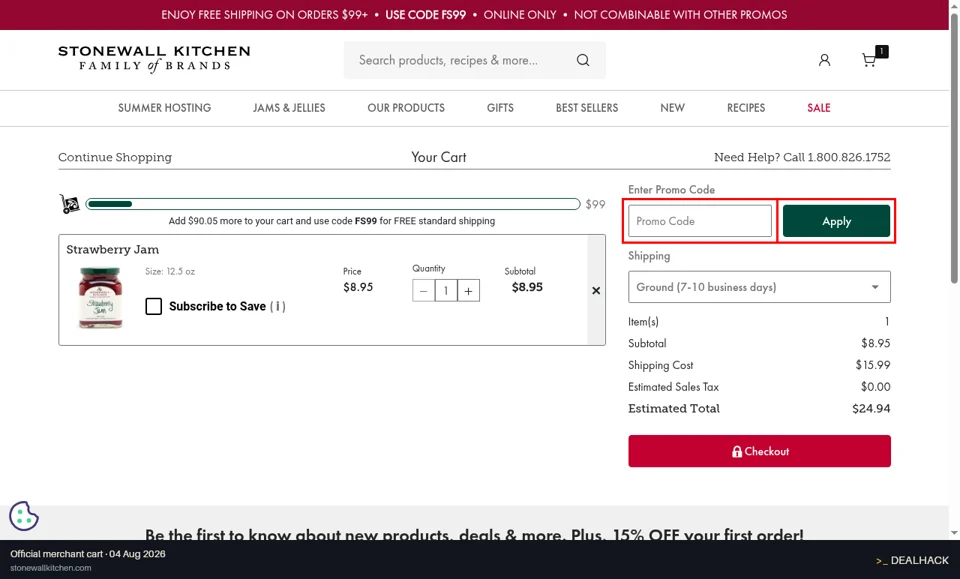Click the red Checkout button
The image size is (960, 579).
coord(759,451)
